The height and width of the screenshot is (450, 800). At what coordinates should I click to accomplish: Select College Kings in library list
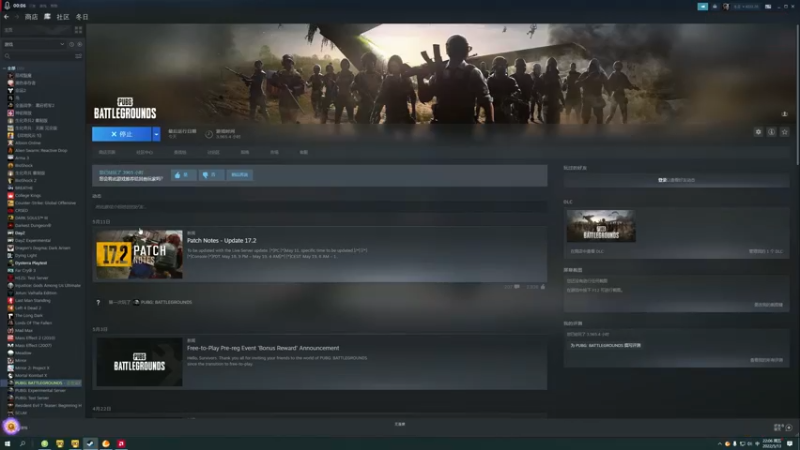click(28, 195)
